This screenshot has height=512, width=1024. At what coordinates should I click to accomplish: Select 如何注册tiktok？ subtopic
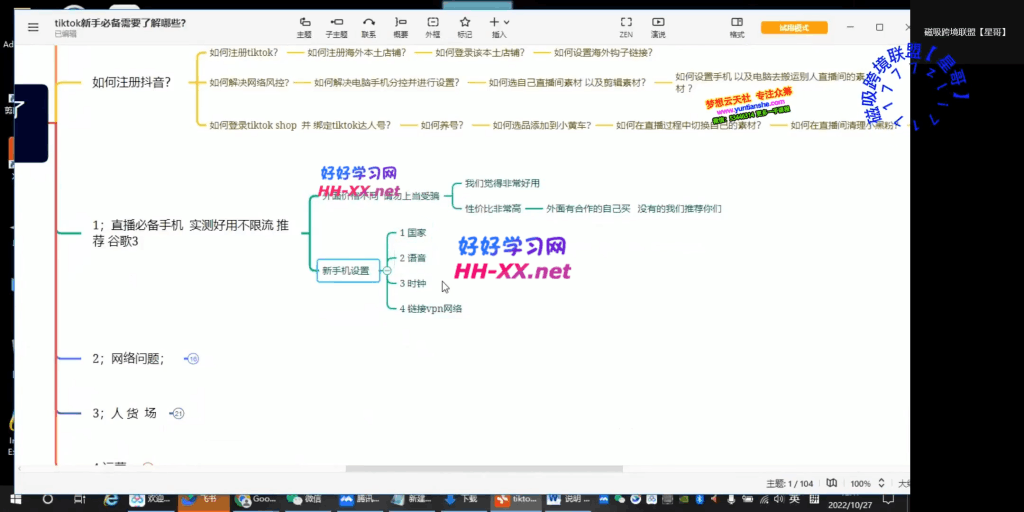point(244,52)
